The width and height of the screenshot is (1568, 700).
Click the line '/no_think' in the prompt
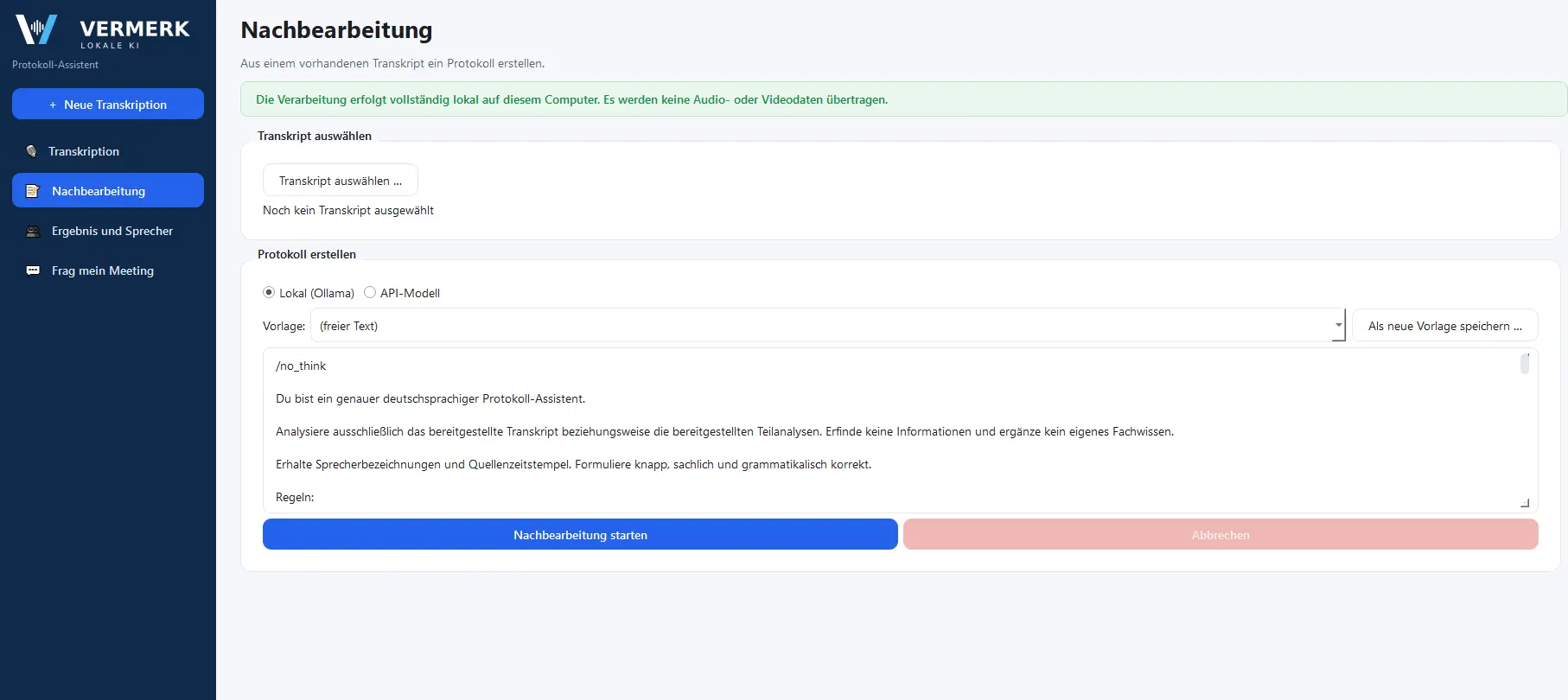pyautogui.click(x=301, y=366)
